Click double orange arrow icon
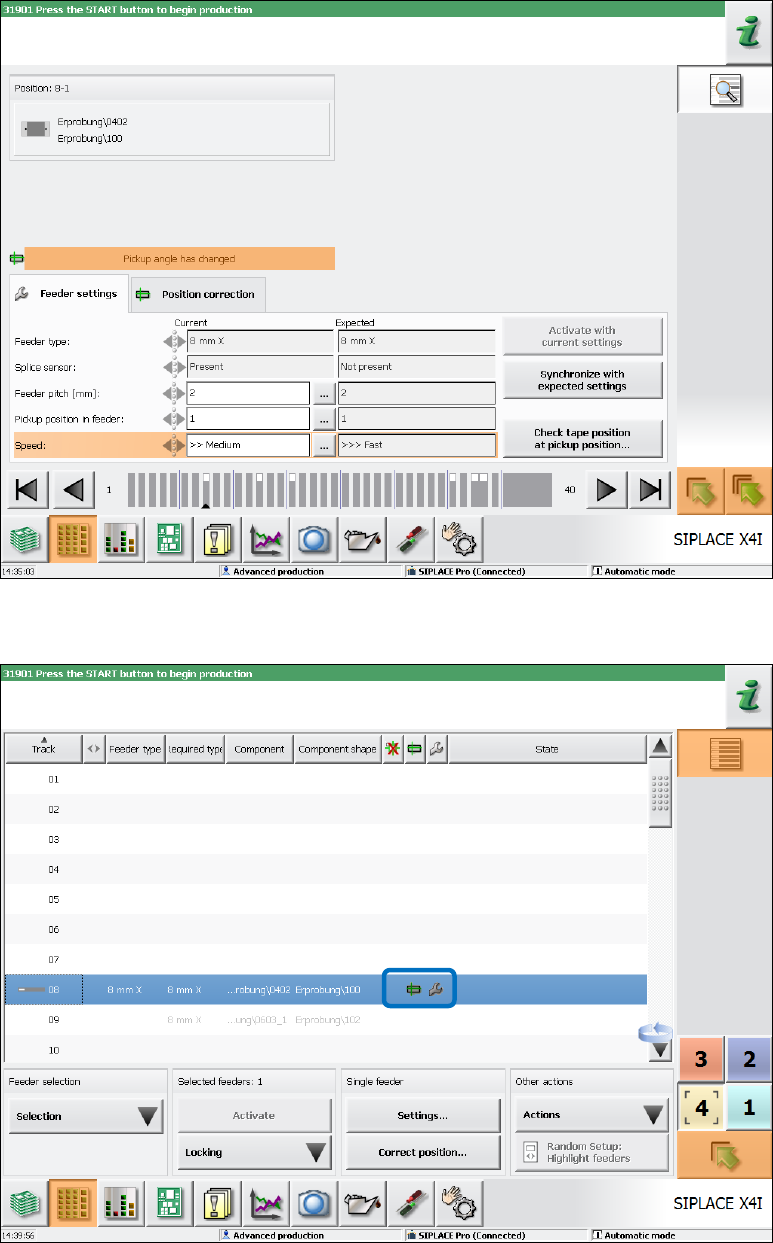 [x=748, y=489]
